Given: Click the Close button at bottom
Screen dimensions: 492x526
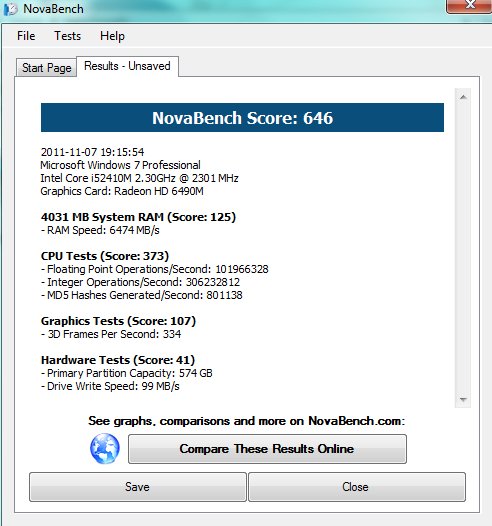Looking at the screenshot, I should (x=357, y=487).
